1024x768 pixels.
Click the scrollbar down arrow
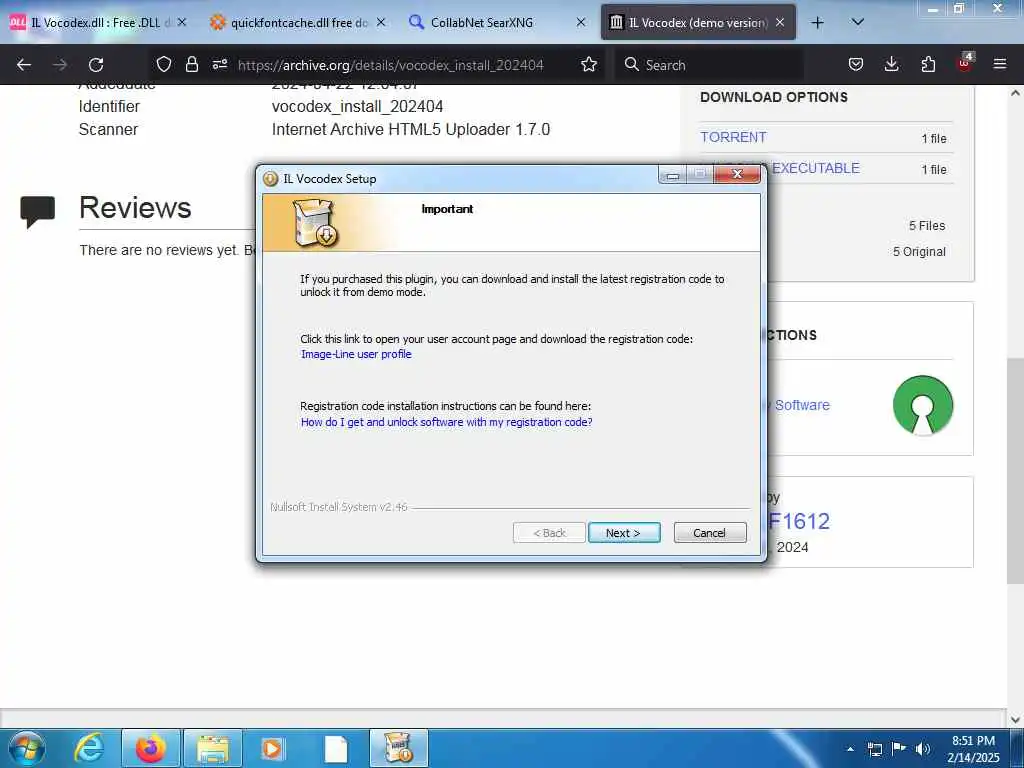(1015, 720)
